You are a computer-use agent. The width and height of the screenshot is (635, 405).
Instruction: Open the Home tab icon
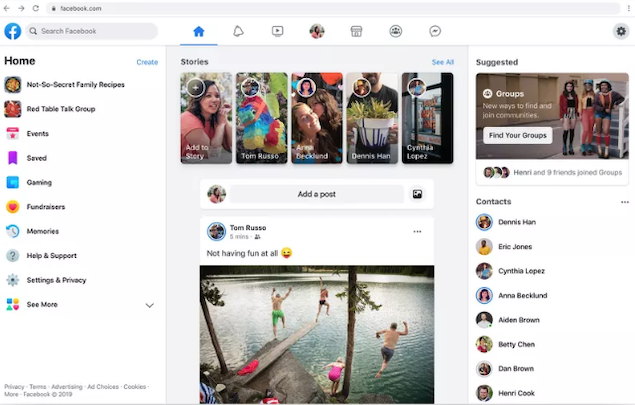[x=198, y=31]
